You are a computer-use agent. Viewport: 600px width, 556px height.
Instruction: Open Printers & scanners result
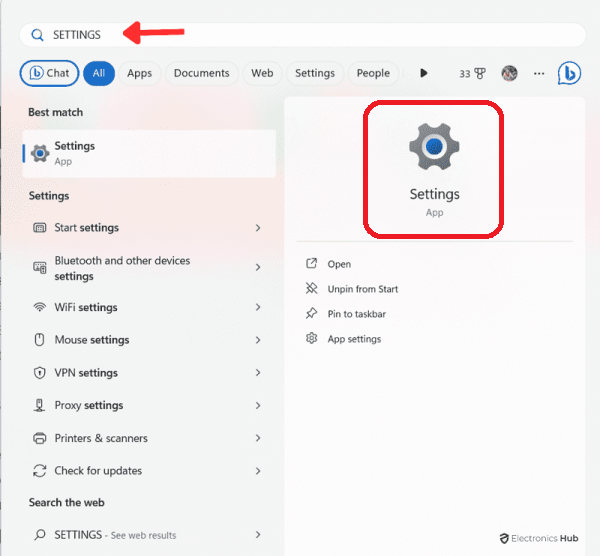[x=149, y=438]
